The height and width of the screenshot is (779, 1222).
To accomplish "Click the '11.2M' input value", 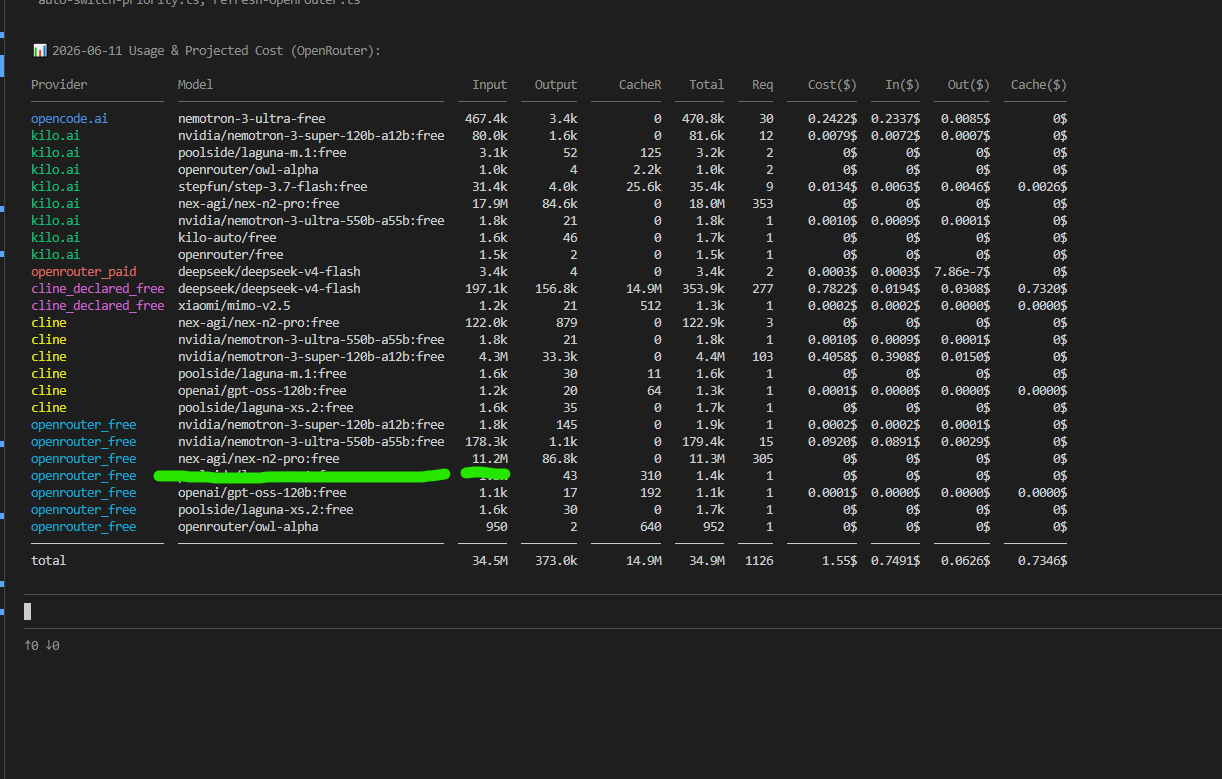I will (490, 459).
